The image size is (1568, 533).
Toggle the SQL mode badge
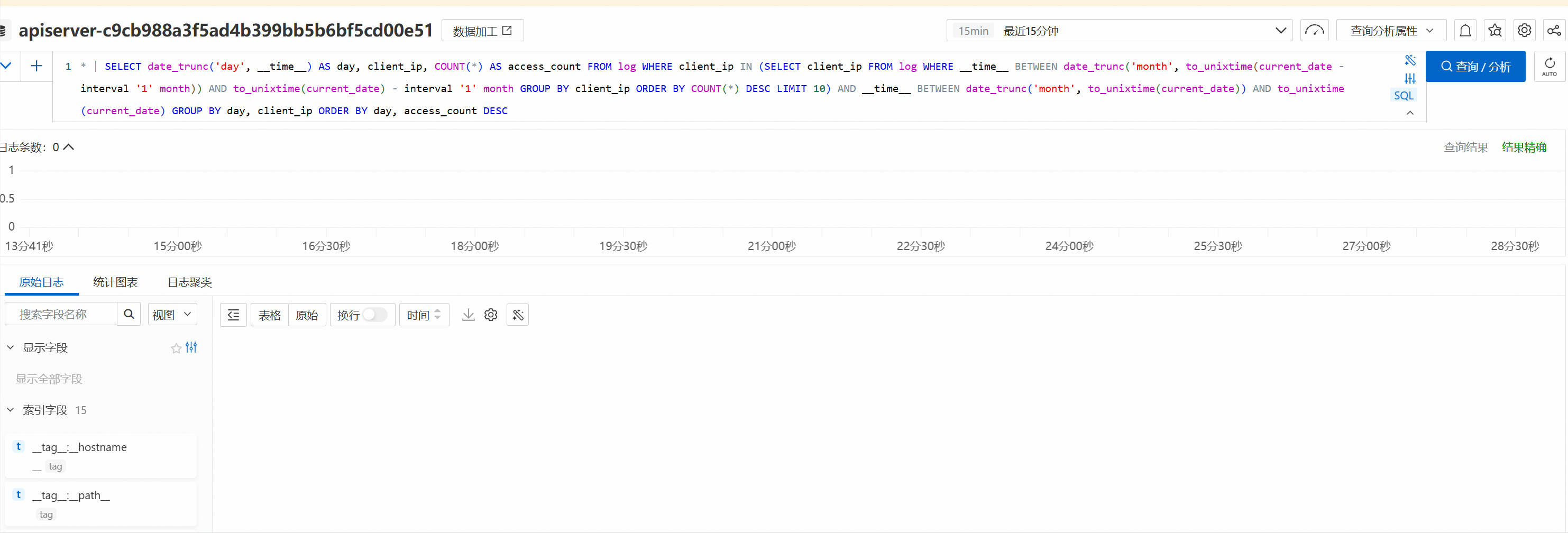tap(1404, 96)
